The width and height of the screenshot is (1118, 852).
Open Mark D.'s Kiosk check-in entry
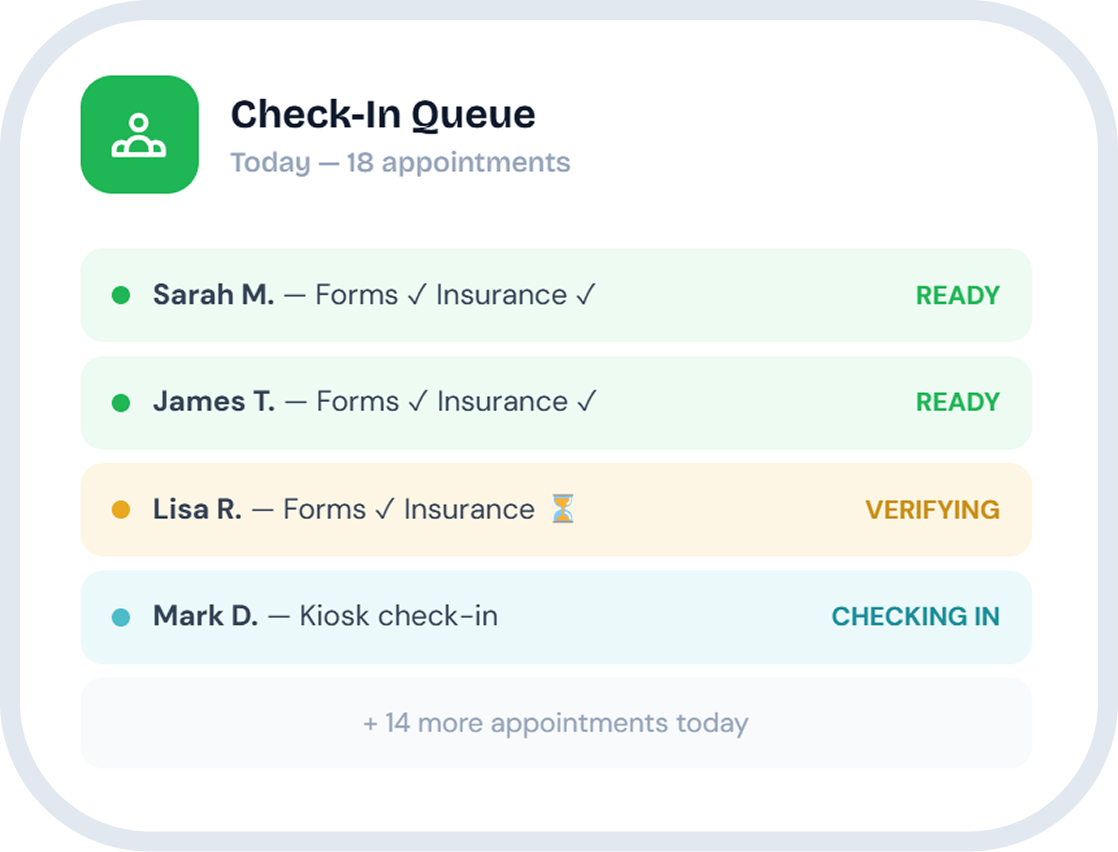398,616
